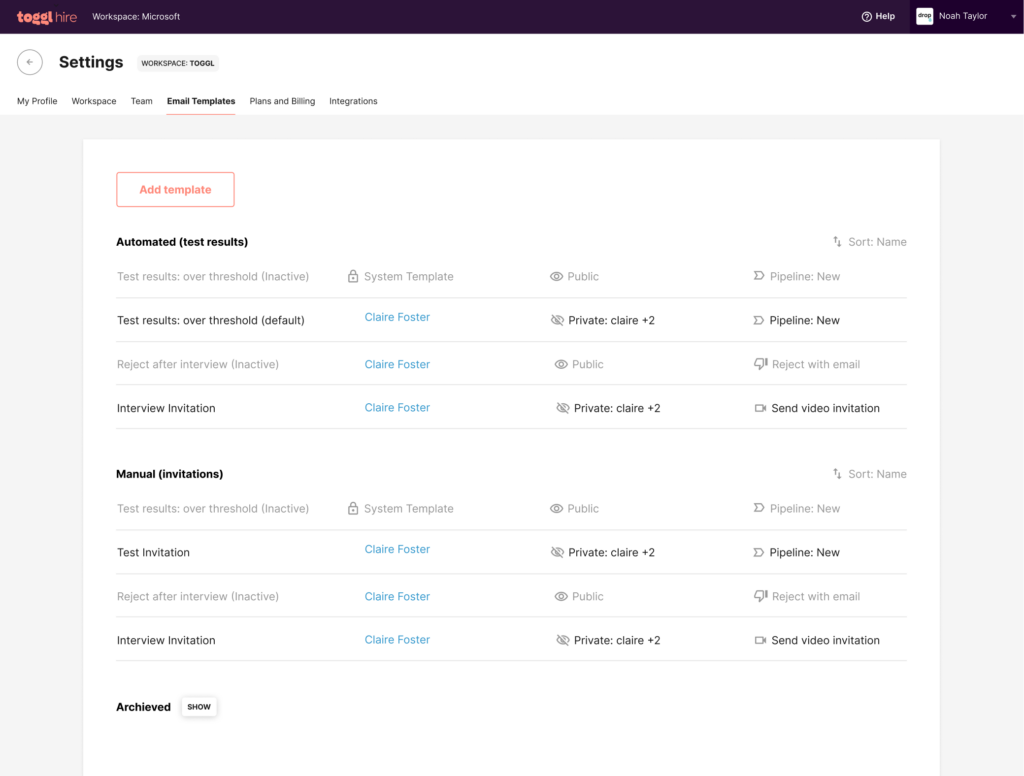Open Claire Foster's link on Test Invitation
This screenshot has height=776, width=1024.
point(396,548)
